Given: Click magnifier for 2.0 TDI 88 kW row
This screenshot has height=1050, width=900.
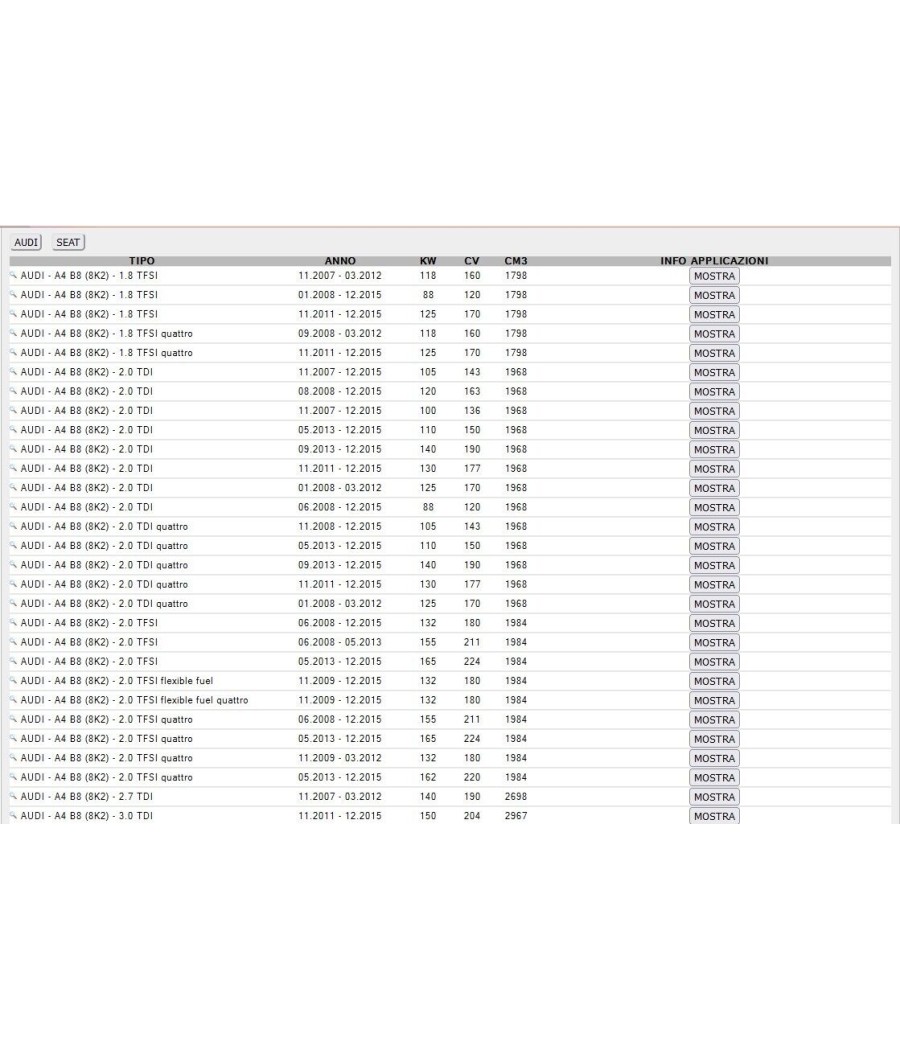Looking at the screenshot, I should tap(13, 507).
